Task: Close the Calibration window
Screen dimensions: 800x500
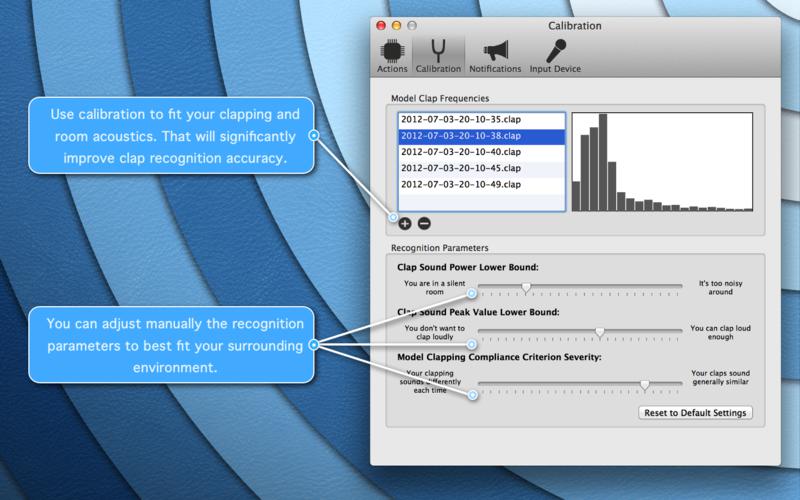Action: coord(383,23)
